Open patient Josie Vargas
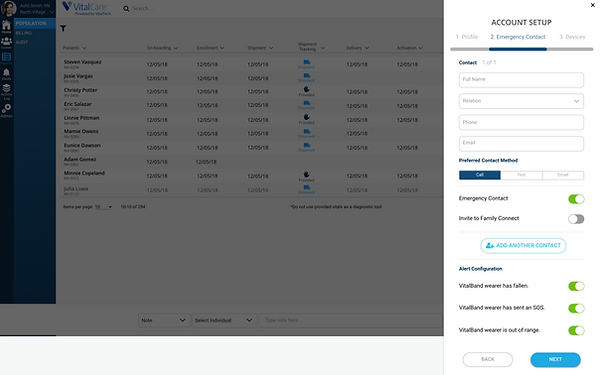The image size is (600, 375). pos(78,76)
